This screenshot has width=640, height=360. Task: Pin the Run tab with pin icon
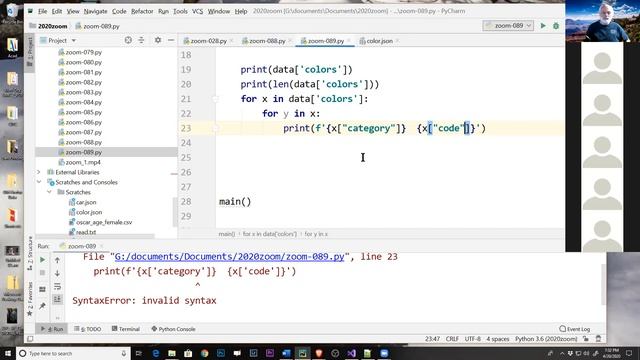click(x=42, y=306)
